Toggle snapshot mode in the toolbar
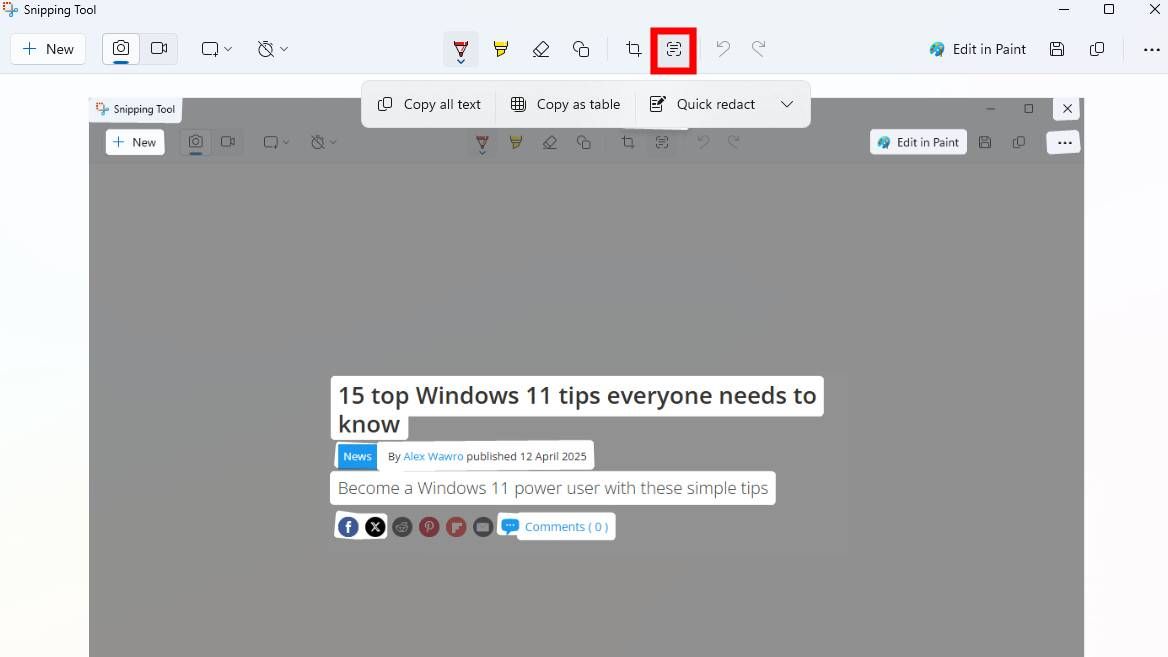Screen dimensions: 1168x657 tap(120, 48)
